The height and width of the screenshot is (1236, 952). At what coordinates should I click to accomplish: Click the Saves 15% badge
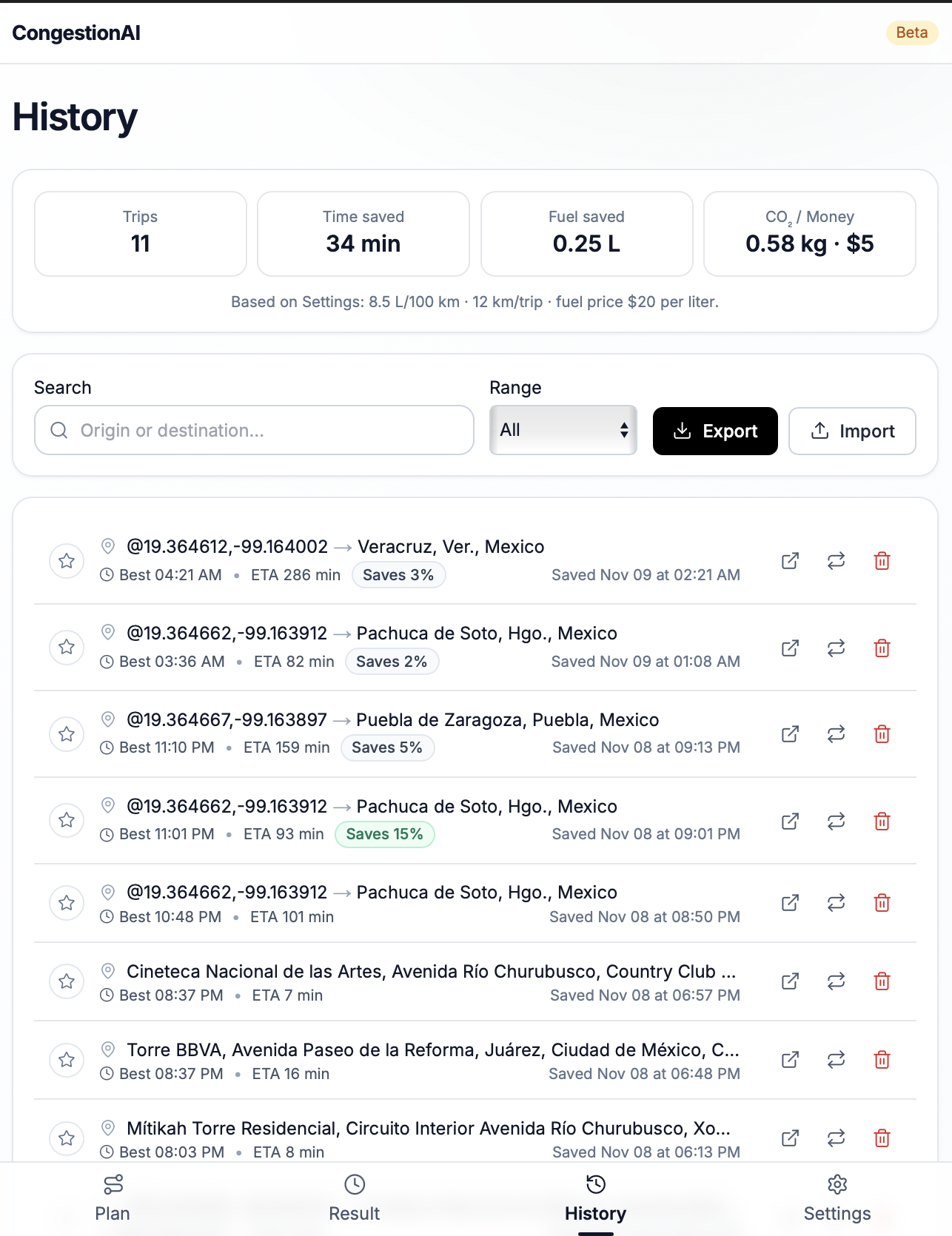click(x=384, y=833)
